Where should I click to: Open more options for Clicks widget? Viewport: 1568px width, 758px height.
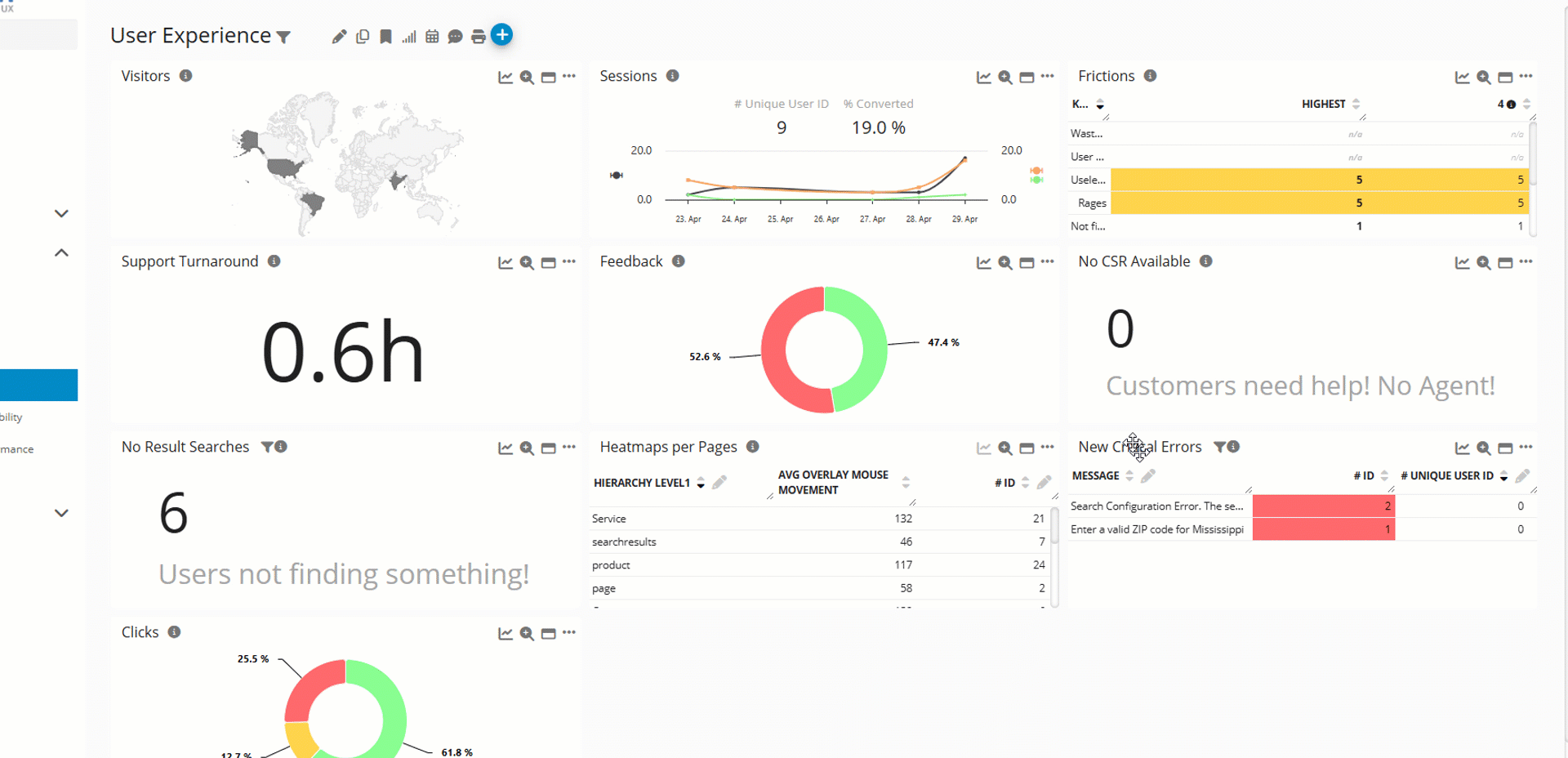coord(569,633)
